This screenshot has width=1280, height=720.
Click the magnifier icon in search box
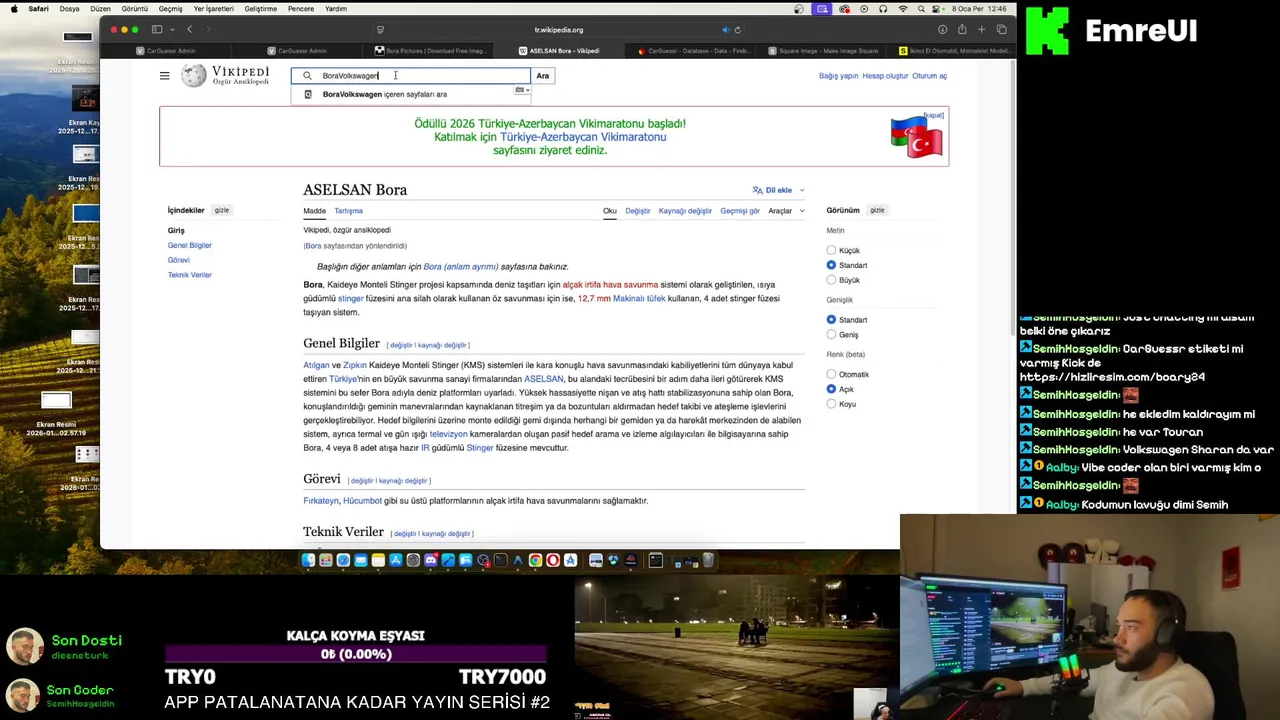point(307,76)
